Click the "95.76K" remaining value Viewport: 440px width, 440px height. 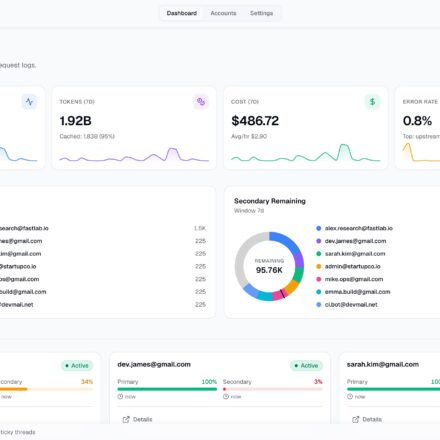pos(269,270)
